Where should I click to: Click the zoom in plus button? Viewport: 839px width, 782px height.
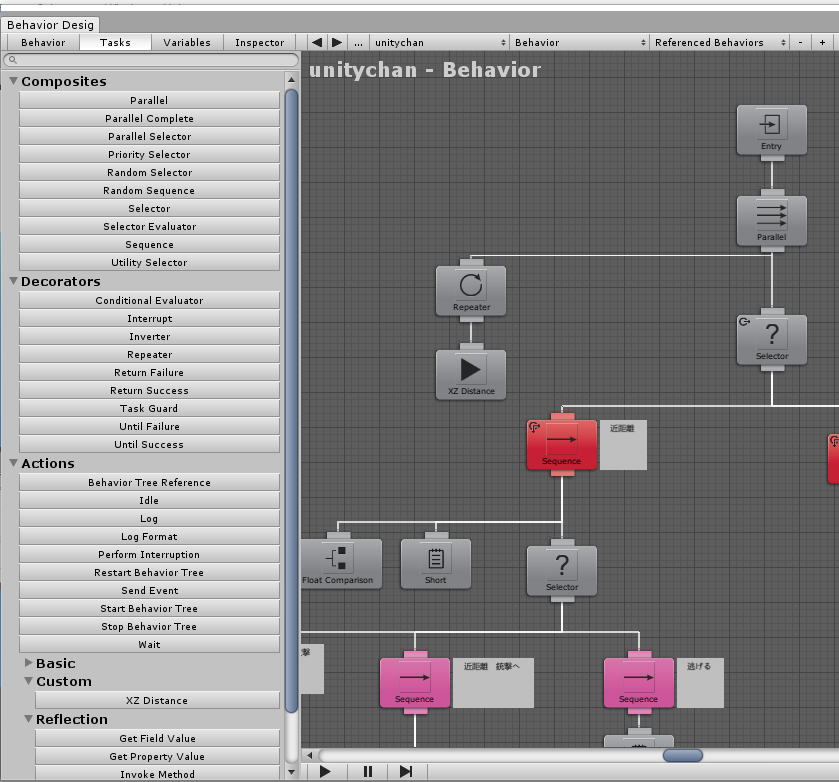823,42
